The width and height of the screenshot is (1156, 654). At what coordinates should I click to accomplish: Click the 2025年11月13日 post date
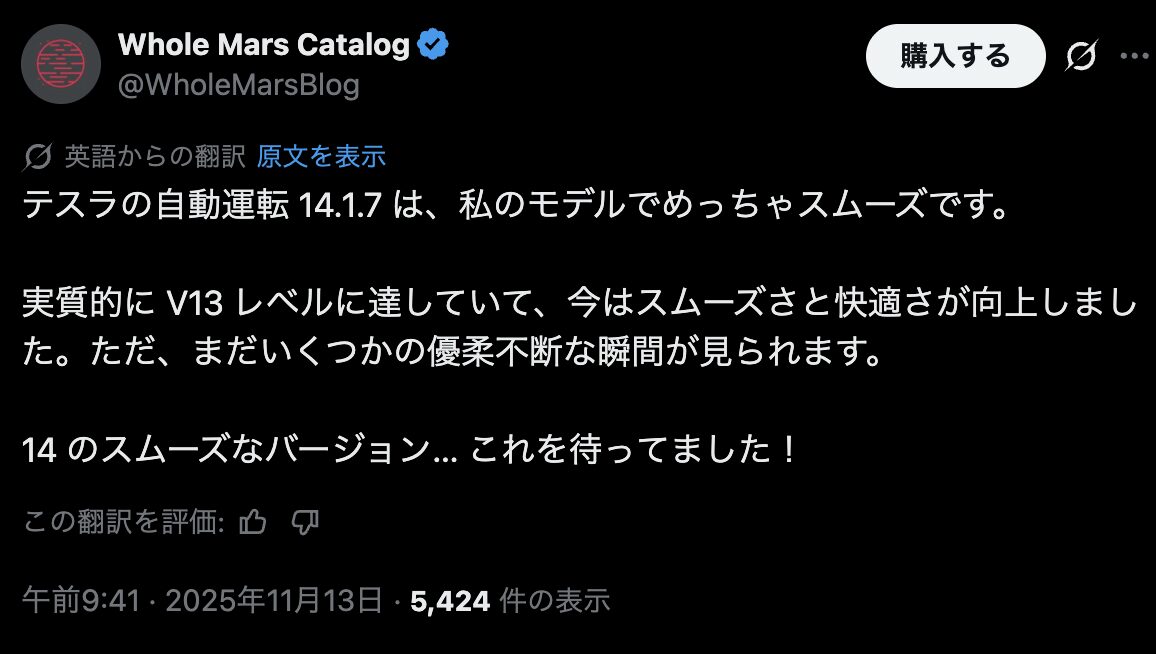(x=273, y=600)
